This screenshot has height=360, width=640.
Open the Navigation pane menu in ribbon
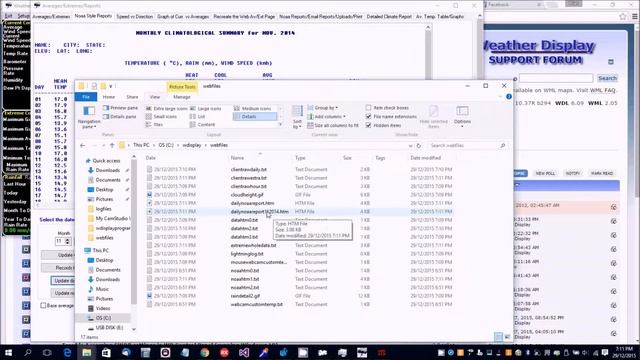point(89,117)
